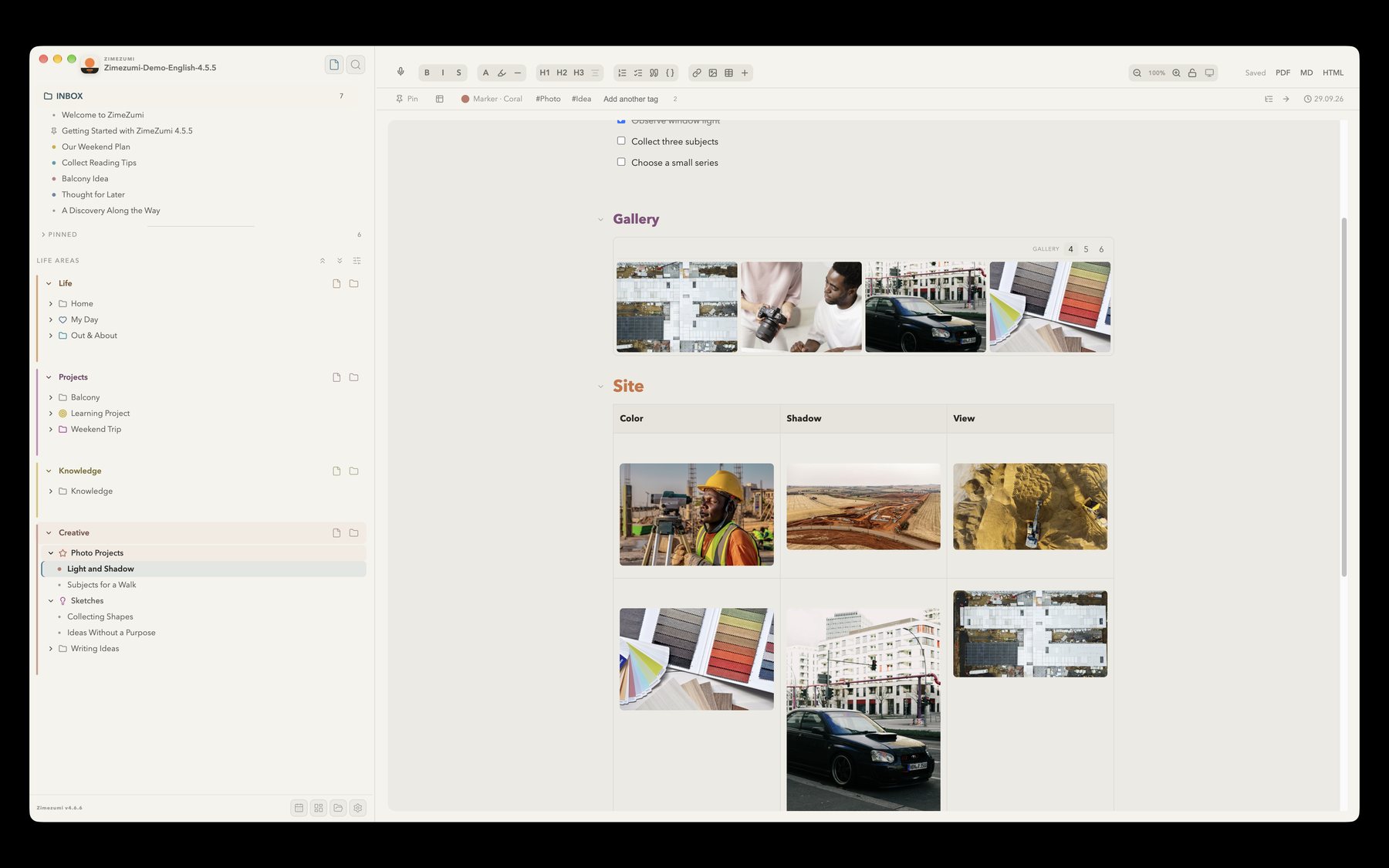Open the calendar icon in the sidebar footer
This screenshot has width=1389, height=868.
pos(299,808)
